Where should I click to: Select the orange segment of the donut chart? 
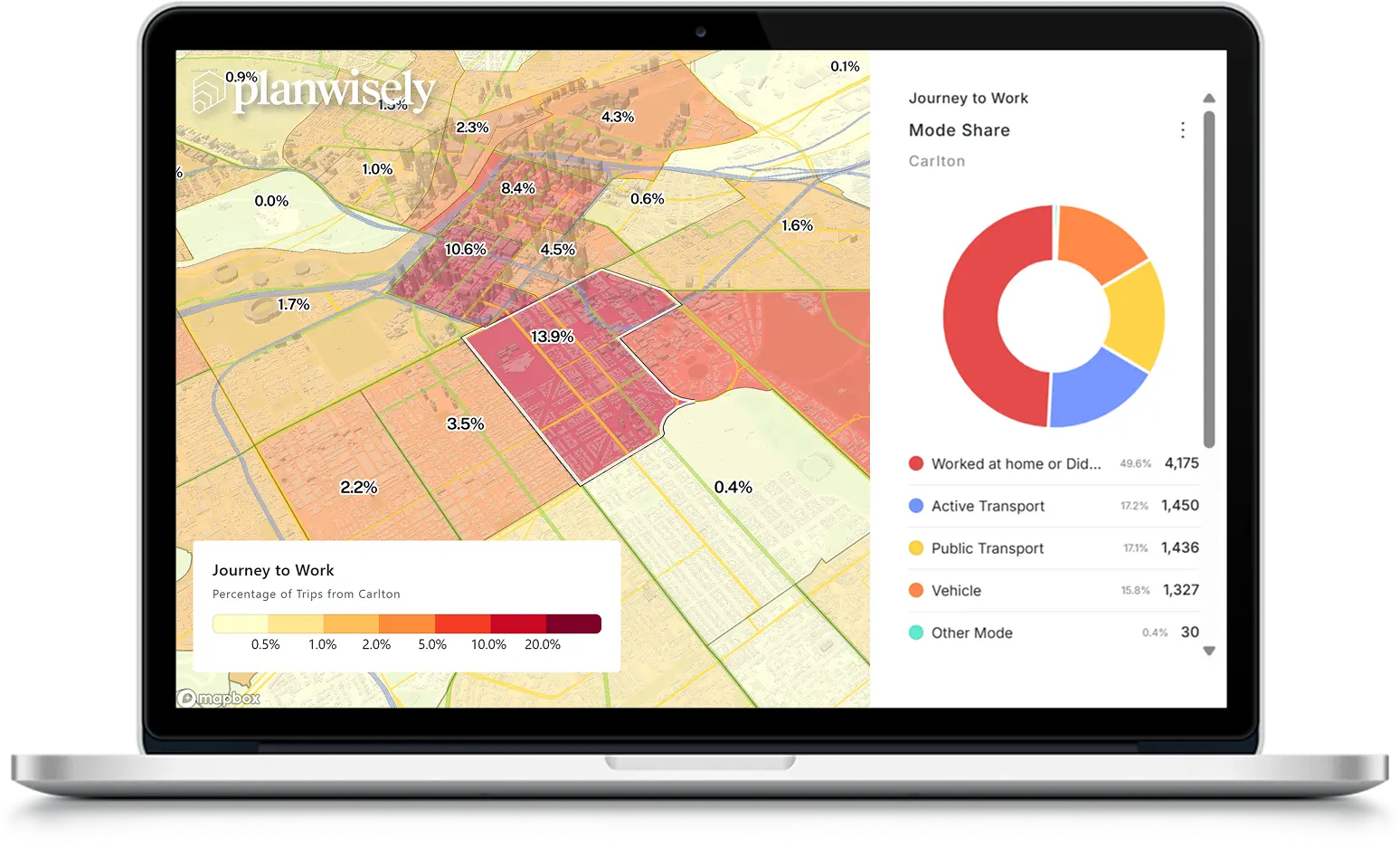(x=1096, y=240)
